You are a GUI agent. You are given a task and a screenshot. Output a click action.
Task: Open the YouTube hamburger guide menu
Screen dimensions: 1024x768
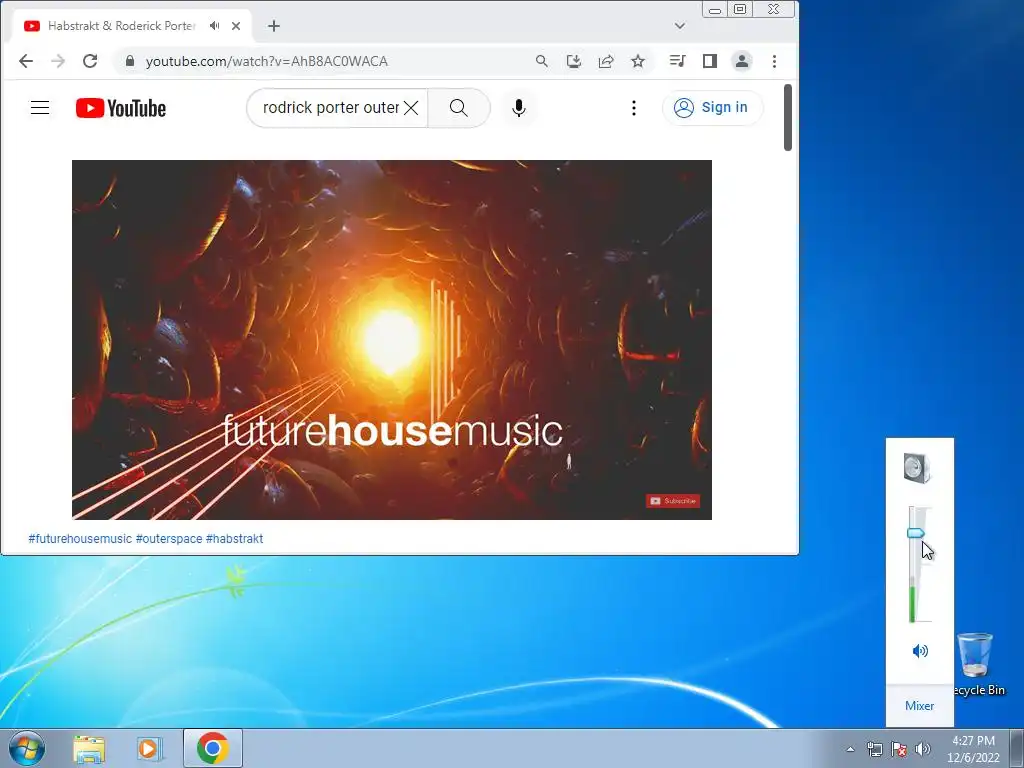pos(40,108)
